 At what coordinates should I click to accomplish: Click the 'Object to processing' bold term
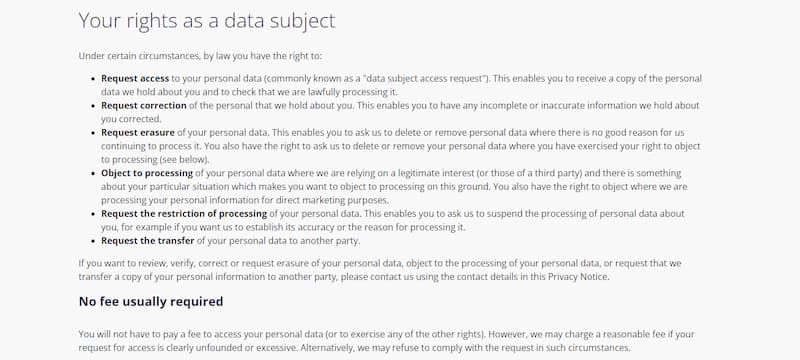coord(147,173)
